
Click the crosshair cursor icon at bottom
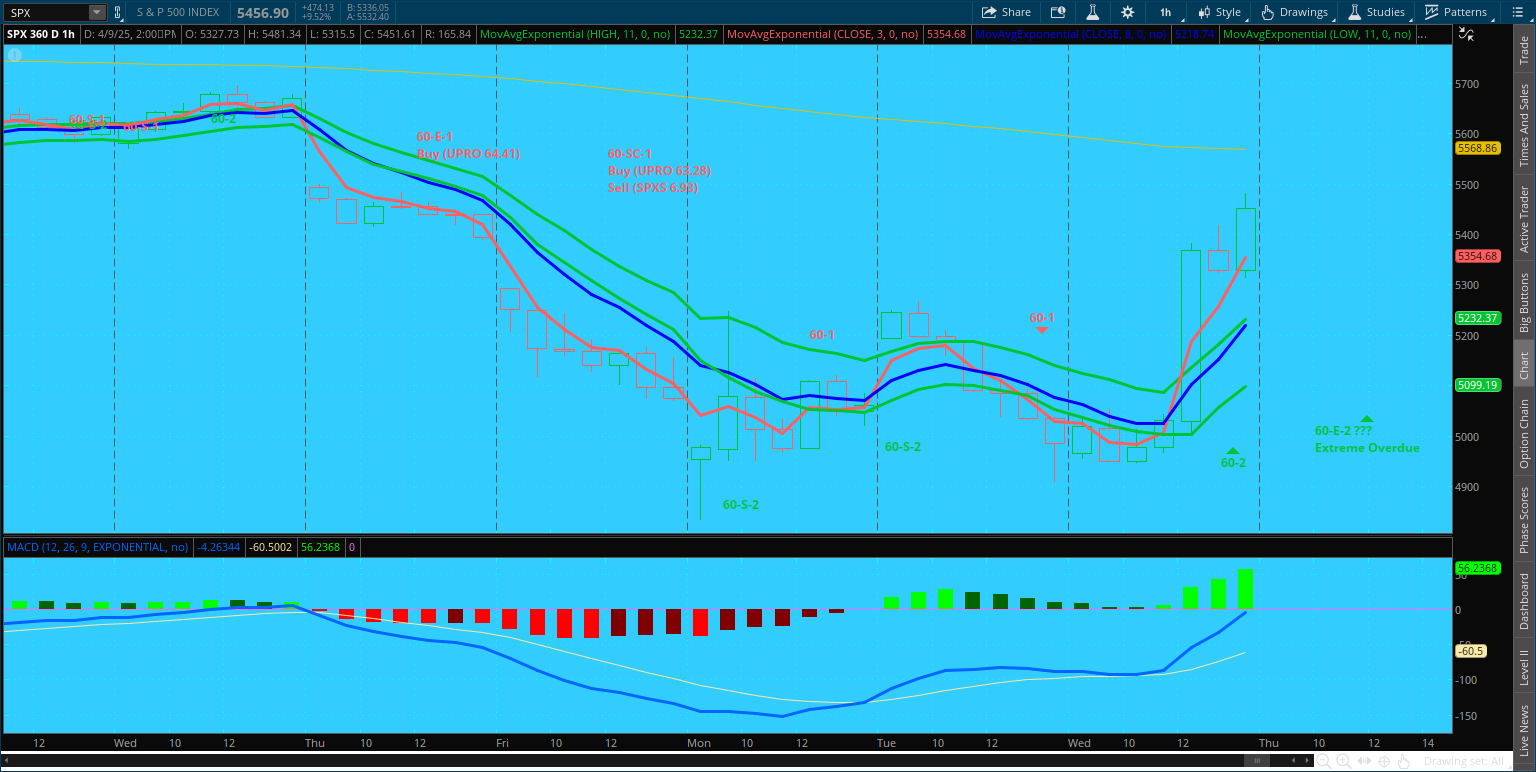pyautogui.click(x=1383, y=762)
